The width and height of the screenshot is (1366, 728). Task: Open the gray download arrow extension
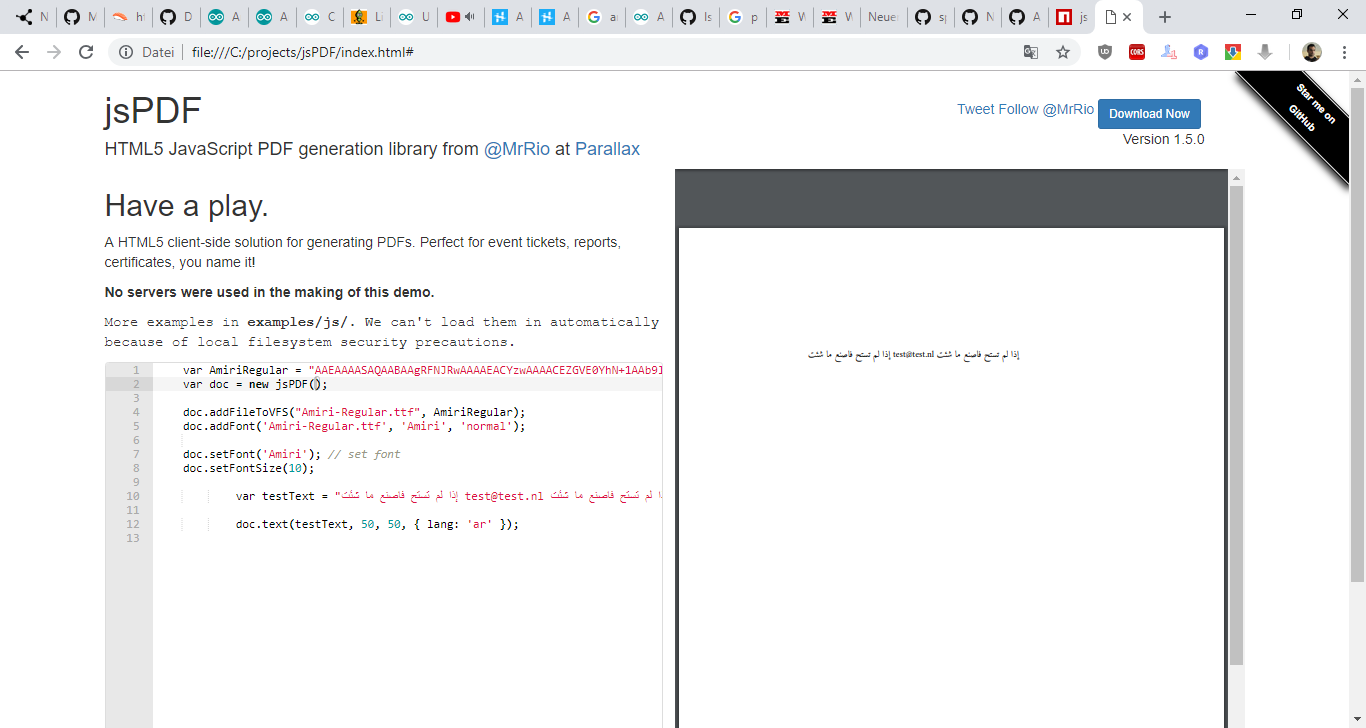click(1264, 51)
